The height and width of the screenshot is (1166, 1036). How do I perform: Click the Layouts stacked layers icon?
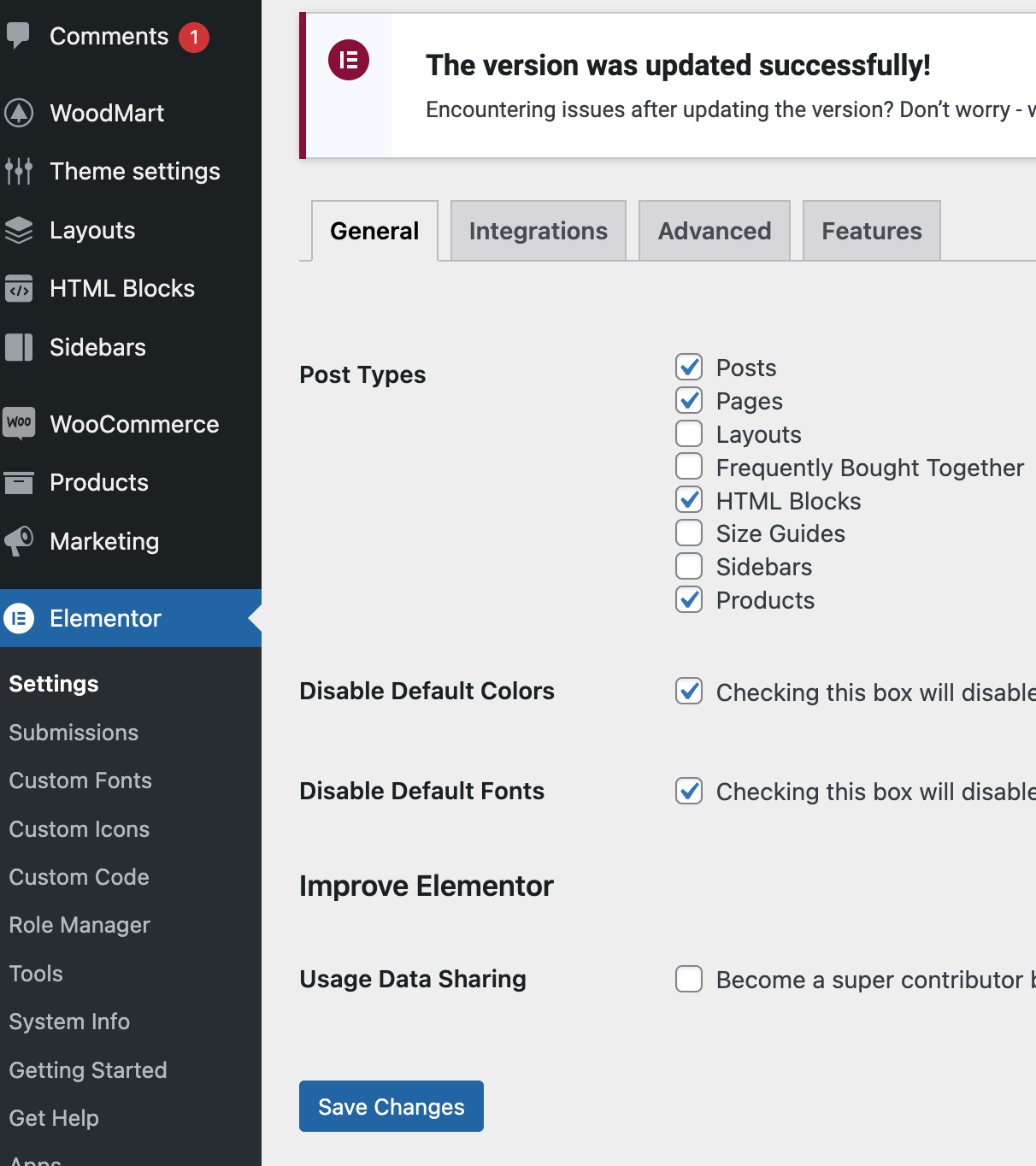pyautogui.click(x=19, y=230)
